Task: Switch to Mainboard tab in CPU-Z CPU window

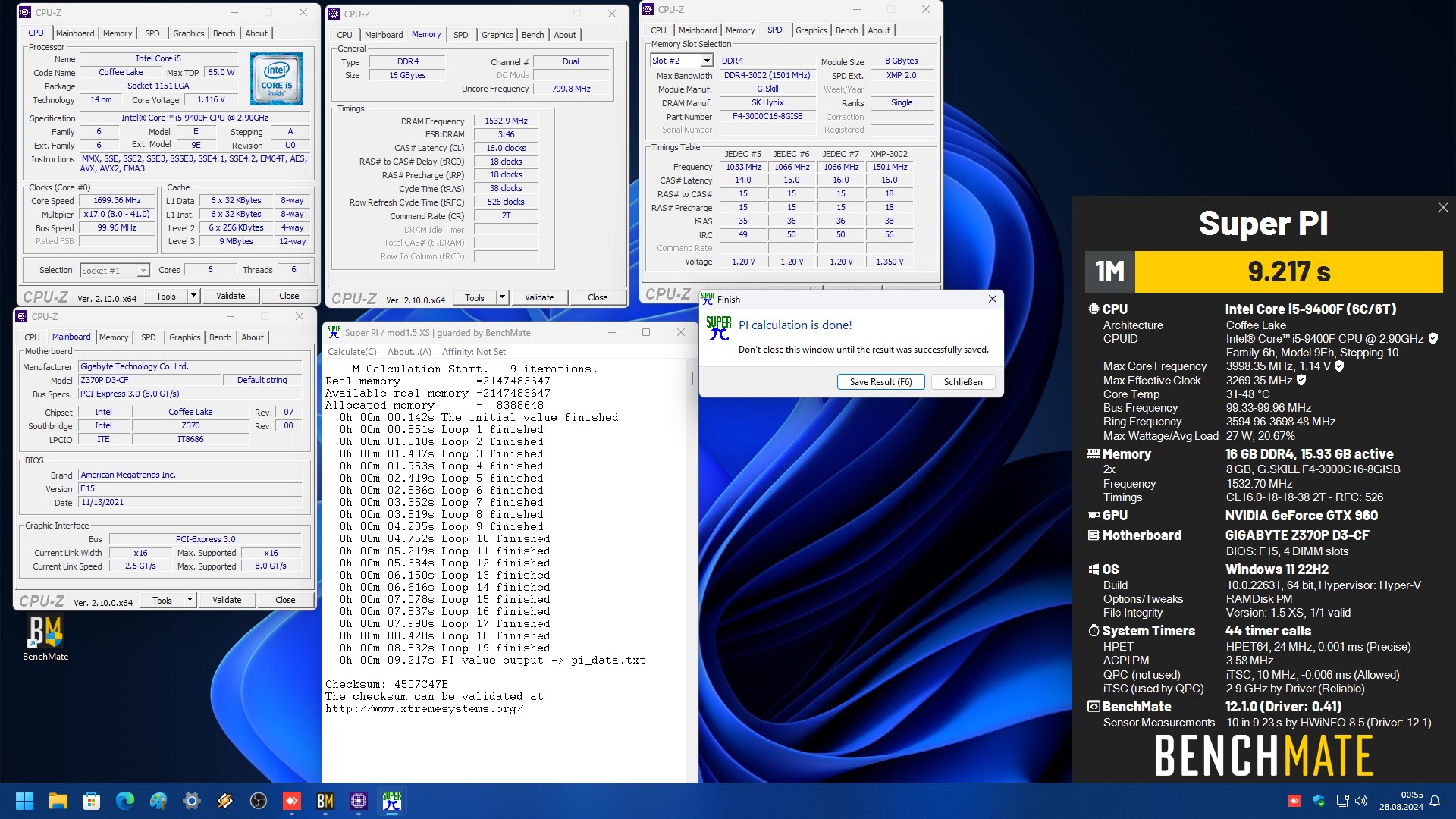Action: pyautogui.click(x=75, y=33)
